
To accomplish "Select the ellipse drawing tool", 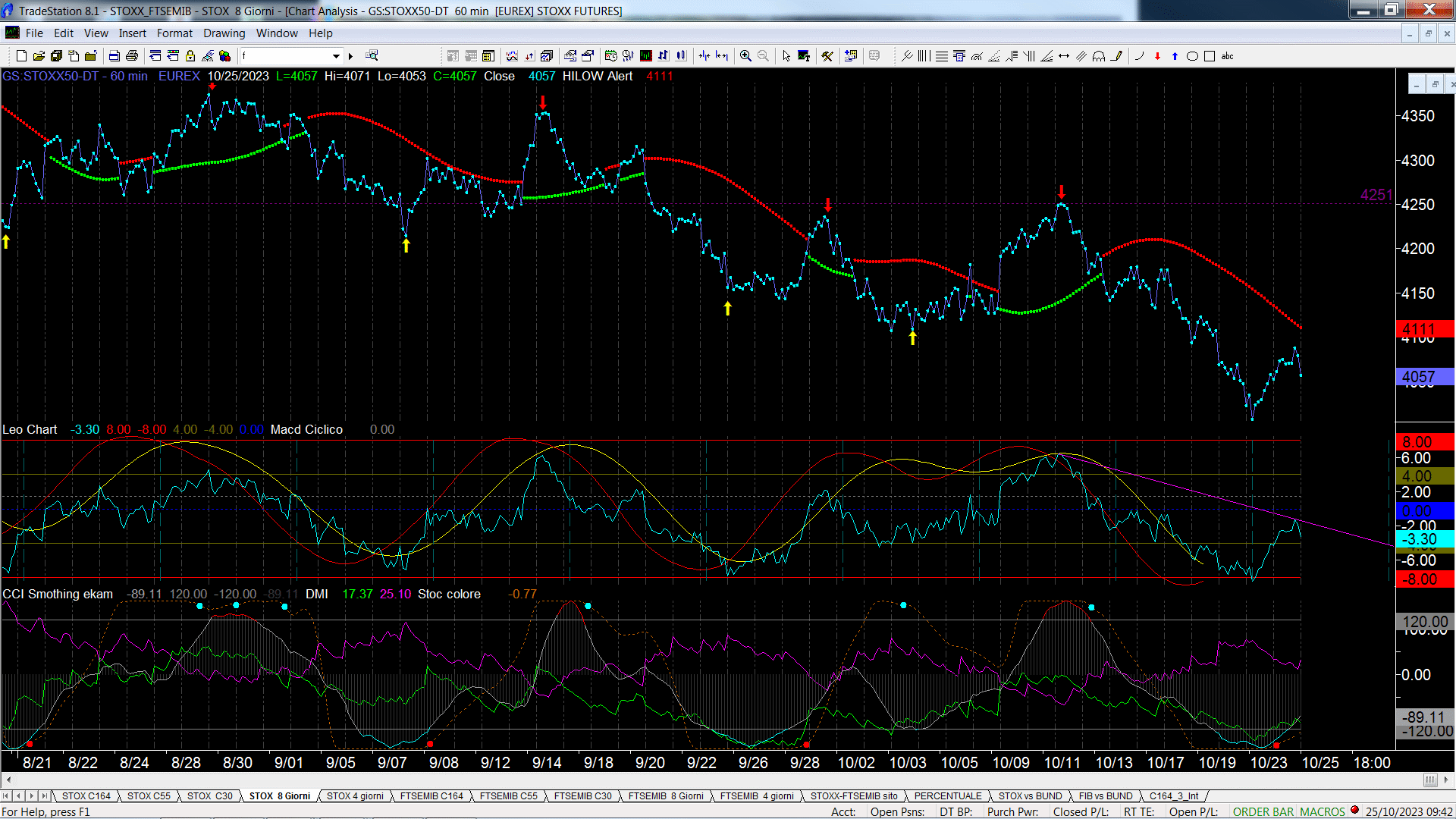I will pyautogui.click(x=1192, y=56).
